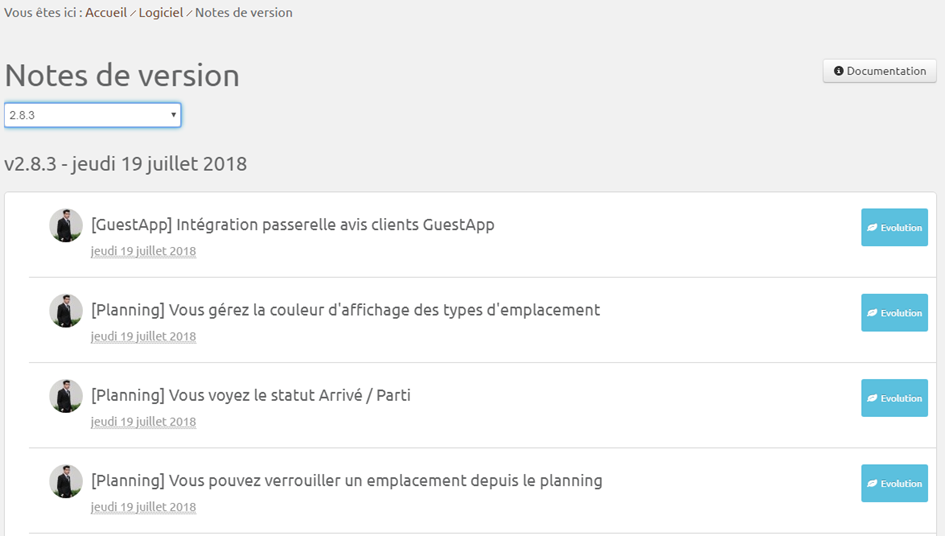
Task: Open the Documentation button
Action: point(879,71)
